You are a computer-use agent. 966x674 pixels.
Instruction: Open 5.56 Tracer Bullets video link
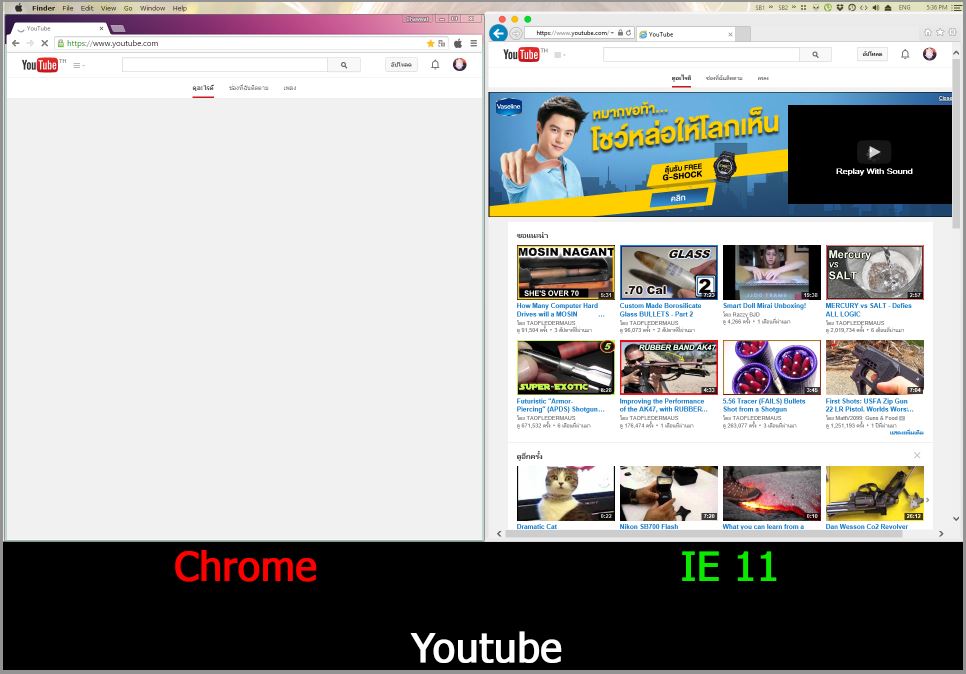tap(763, 405)
